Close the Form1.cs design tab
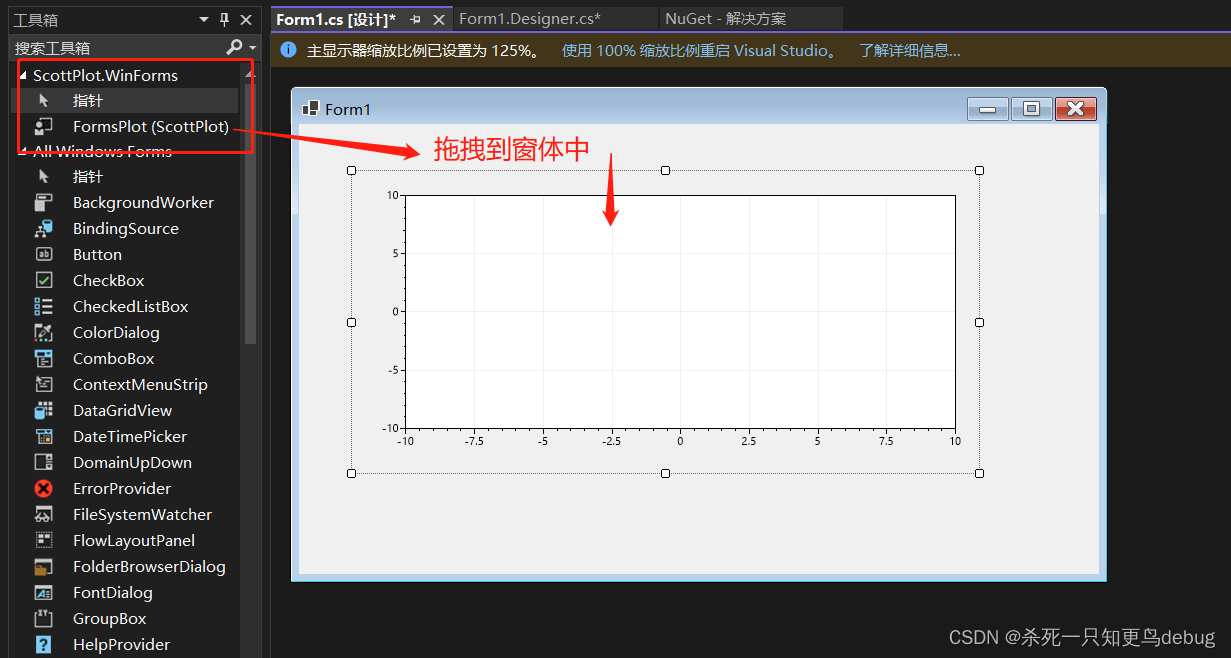This screenshot has height=658, width=1231. [438, 19]
